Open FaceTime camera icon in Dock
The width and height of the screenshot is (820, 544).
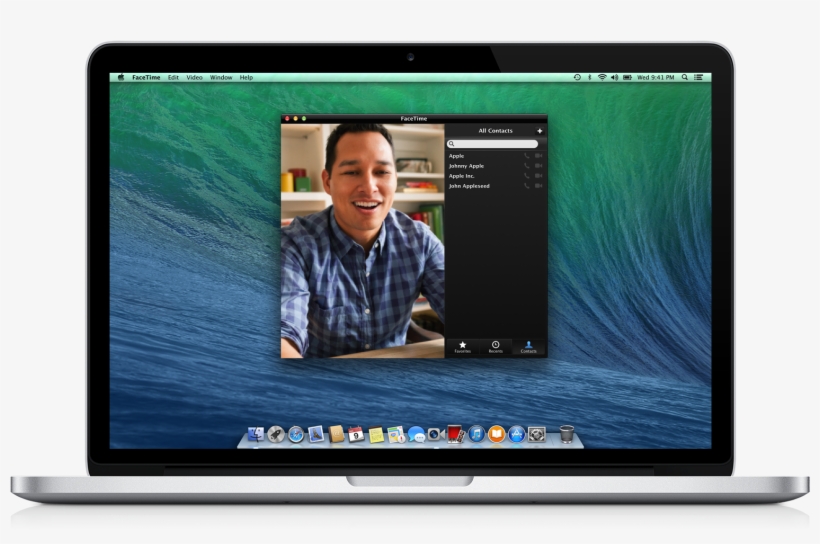tap(436, 434)
